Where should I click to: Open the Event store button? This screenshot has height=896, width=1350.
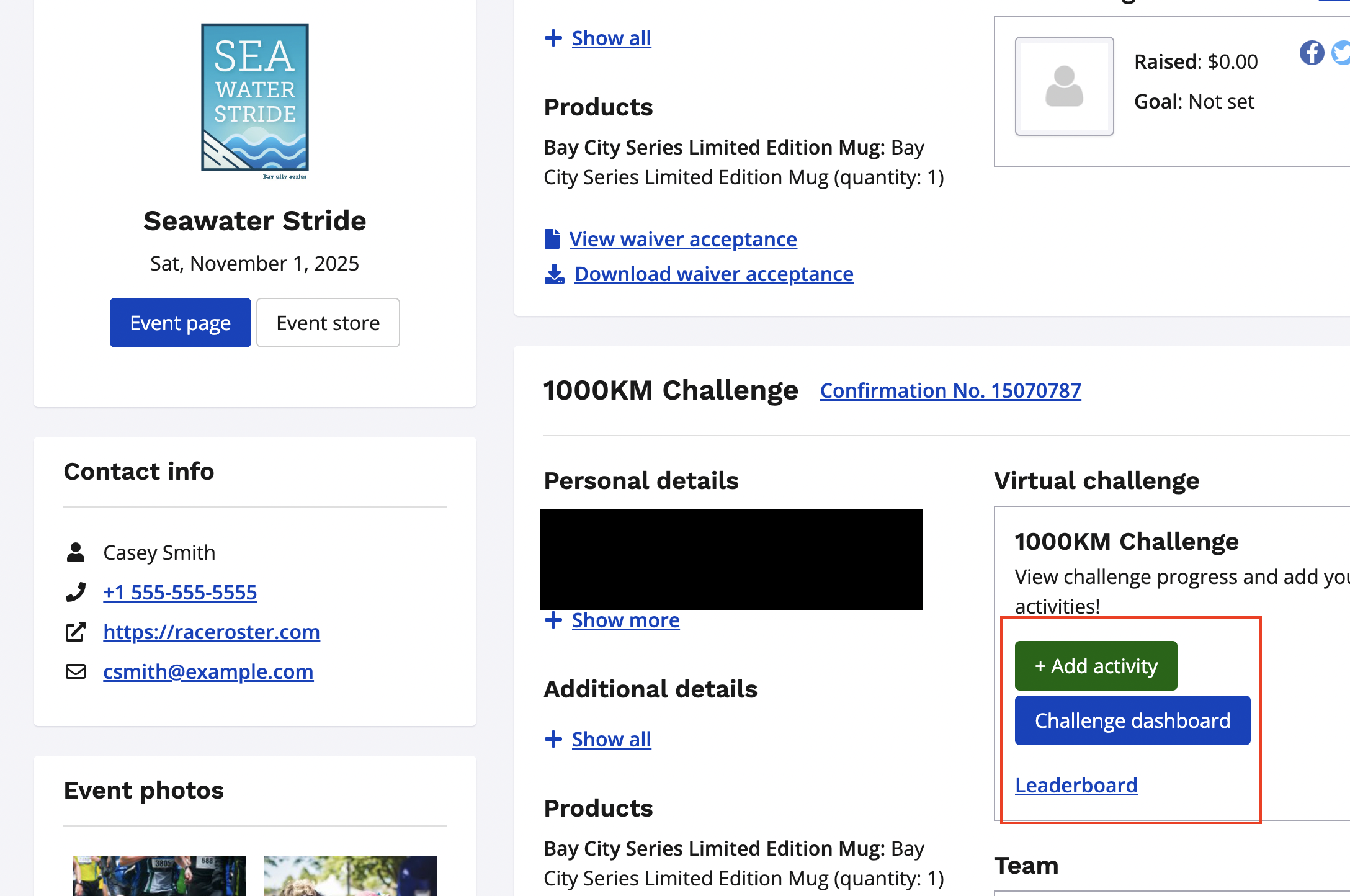(x=328, y=323)
